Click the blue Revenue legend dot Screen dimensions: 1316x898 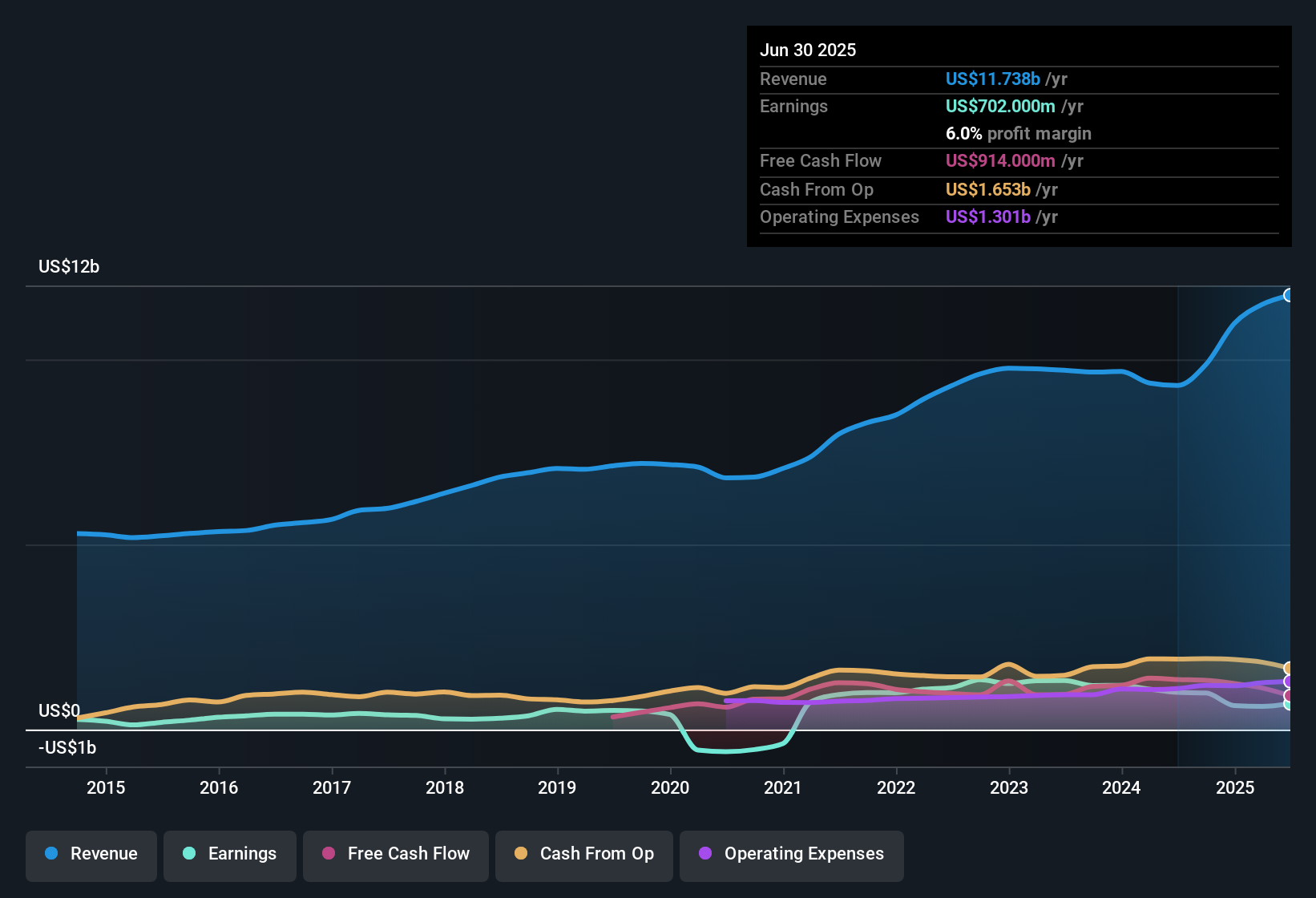[x=51, y=853]
